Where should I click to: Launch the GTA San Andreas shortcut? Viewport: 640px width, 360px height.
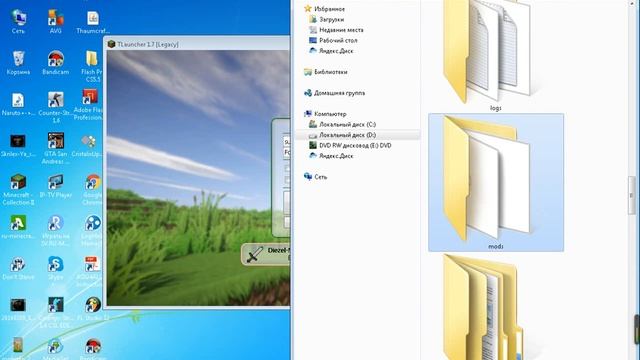[56, 148]
